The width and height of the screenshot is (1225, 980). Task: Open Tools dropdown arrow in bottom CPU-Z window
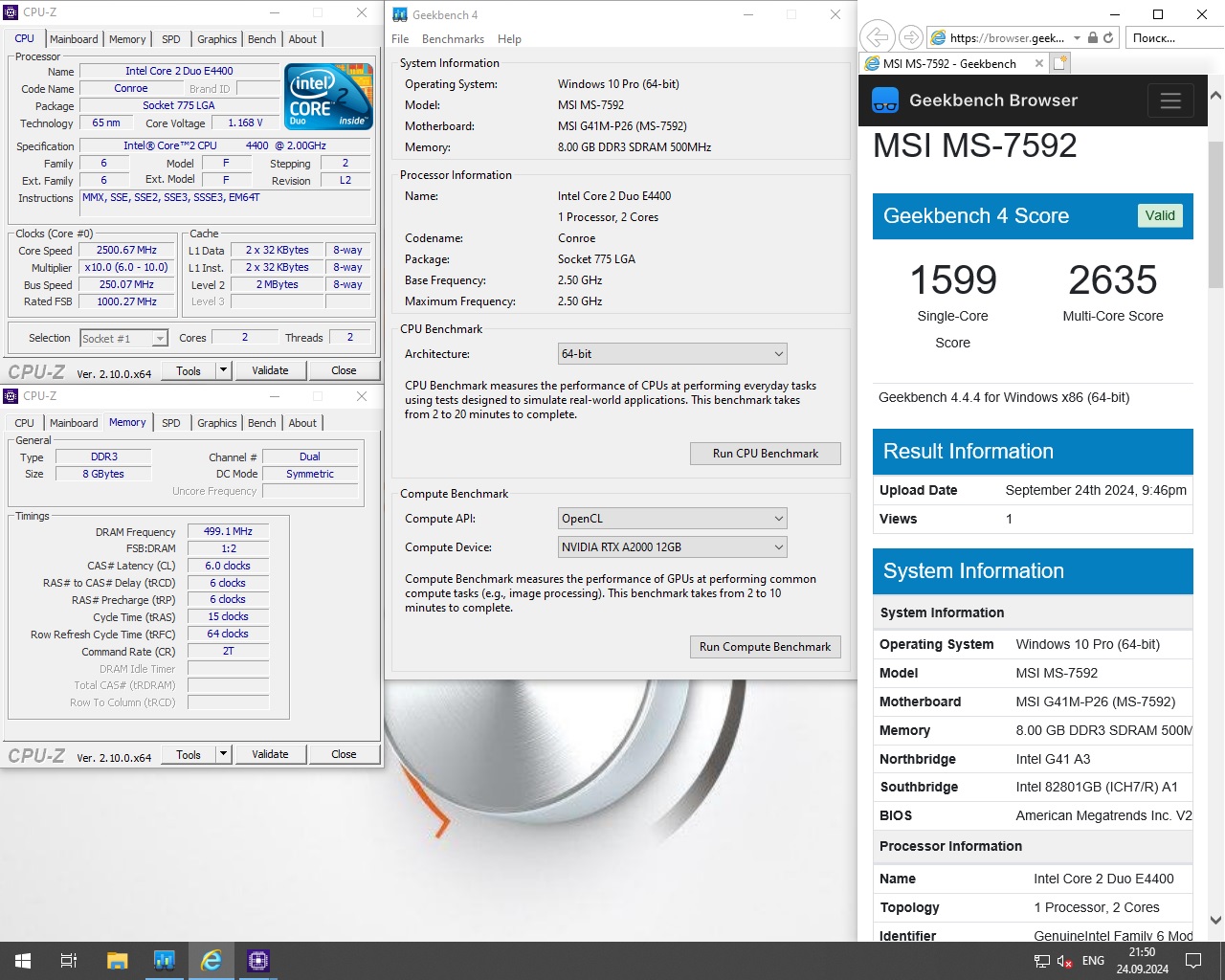click(x=223, y=754)
